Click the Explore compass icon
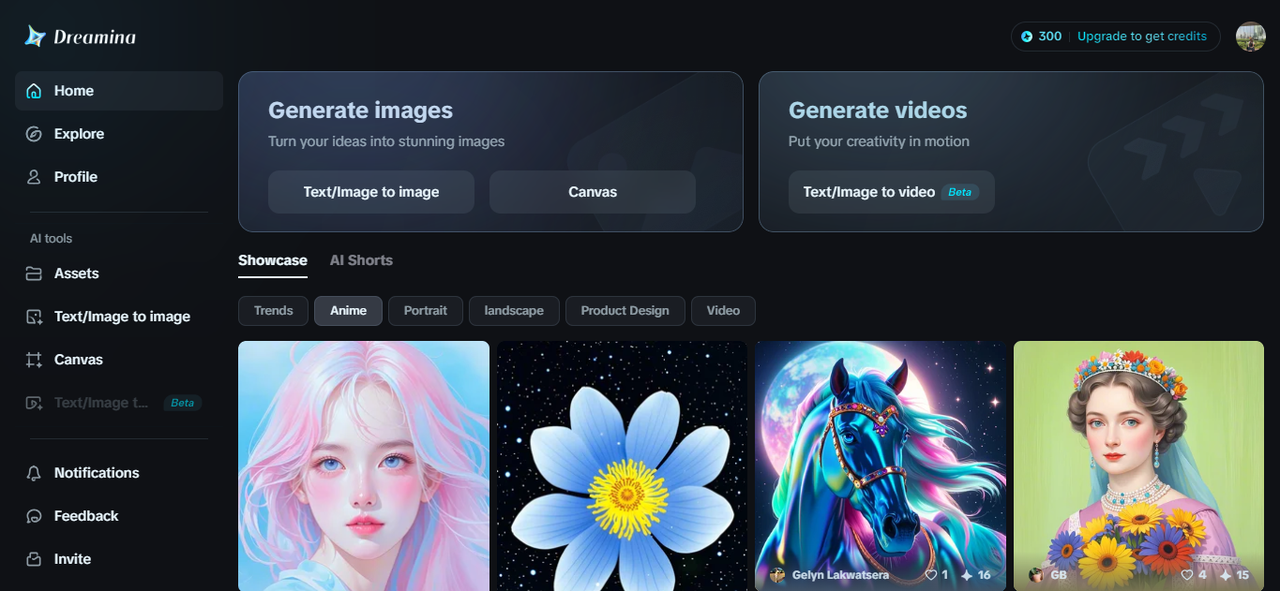 click(34, 134)
